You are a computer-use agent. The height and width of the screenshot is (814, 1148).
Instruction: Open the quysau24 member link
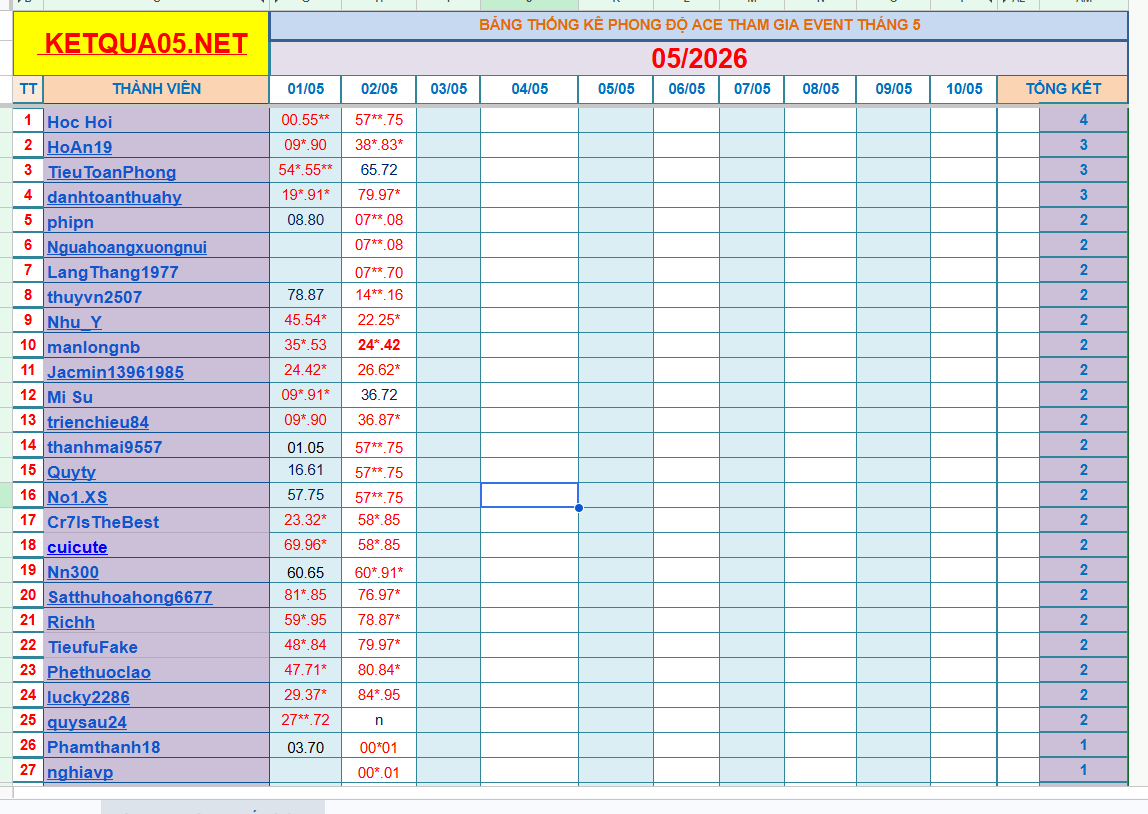87,722
